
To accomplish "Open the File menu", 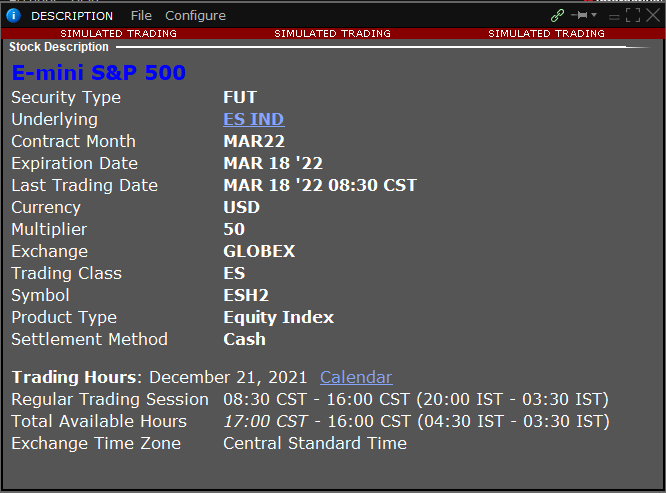I will pyautogui.click(x=141, y=16).
